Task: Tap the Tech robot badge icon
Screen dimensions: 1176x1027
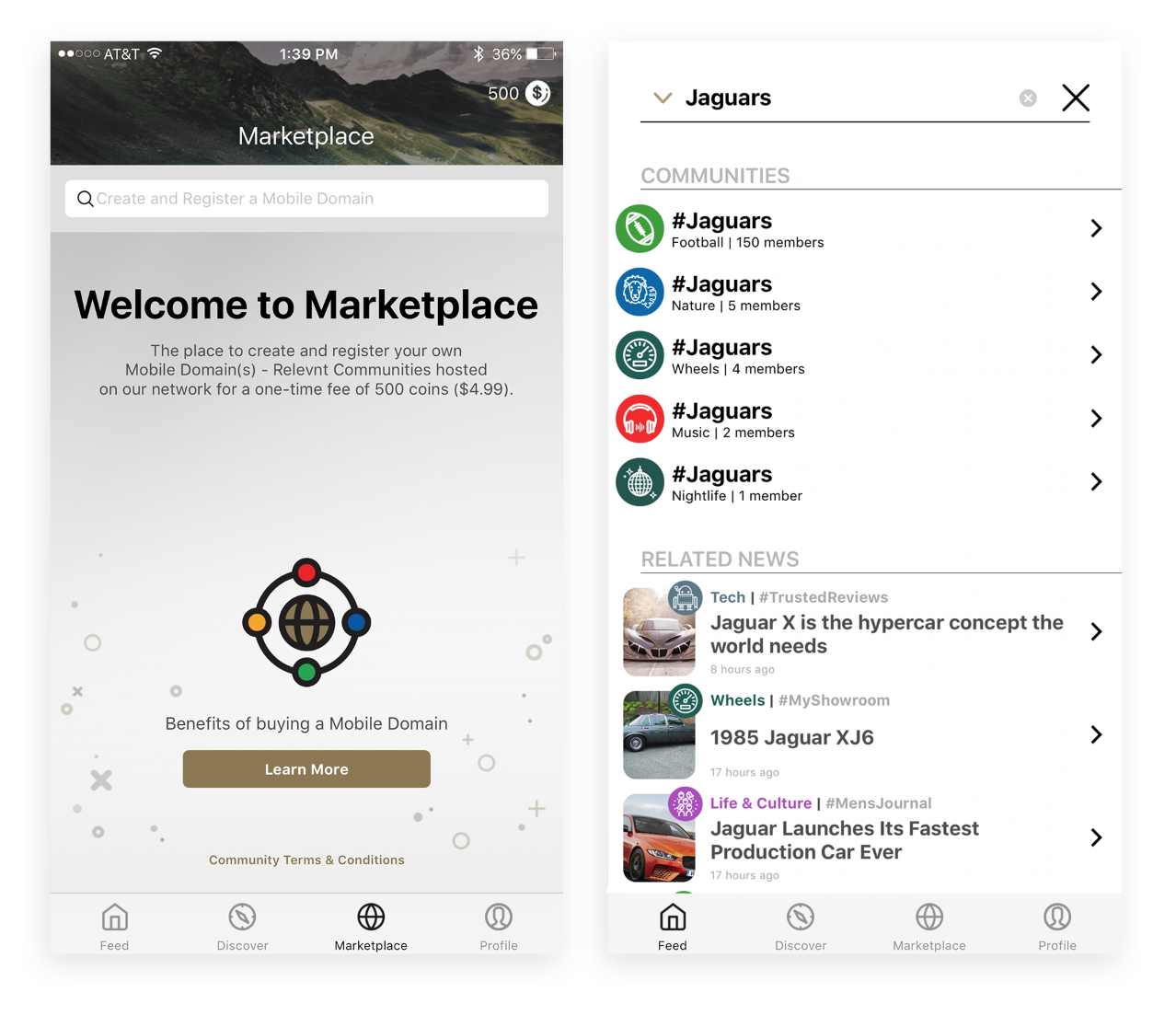Action: coord(685,599)
